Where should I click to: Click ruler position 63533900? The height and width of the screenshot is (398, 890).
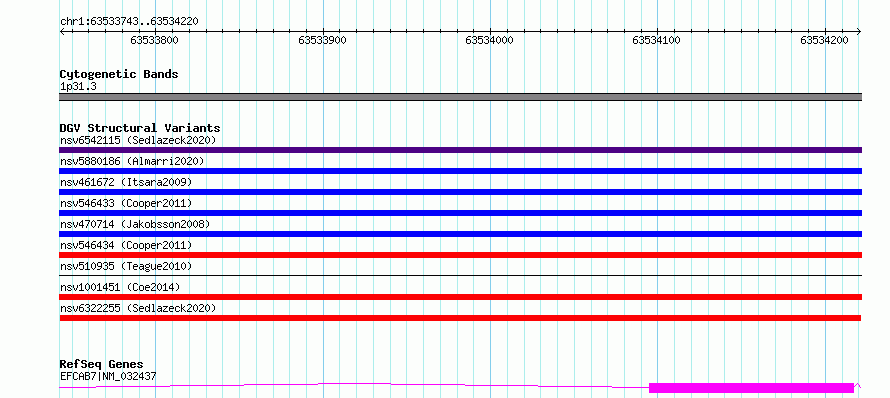tap(322, 40)
